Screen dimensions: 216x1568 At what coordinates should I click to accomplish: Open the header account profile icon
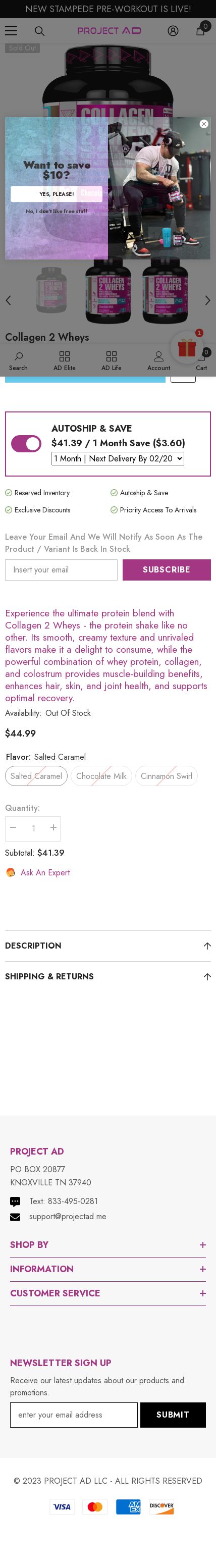click(173, 30)
